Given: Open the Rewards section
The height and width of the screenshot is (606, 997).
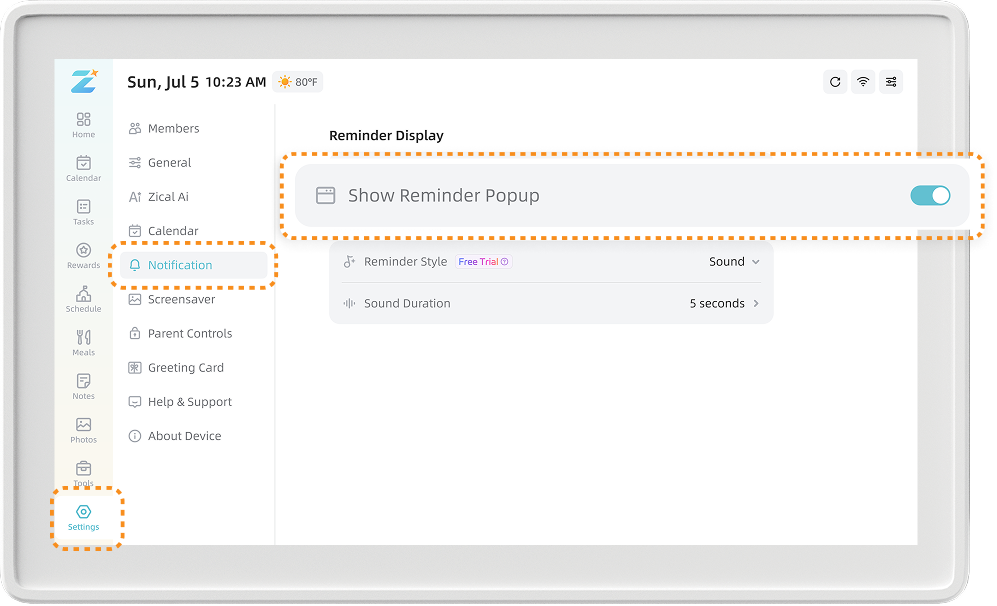Looking at the screenshot, I should pyautogui.click(x=83, y=256).
